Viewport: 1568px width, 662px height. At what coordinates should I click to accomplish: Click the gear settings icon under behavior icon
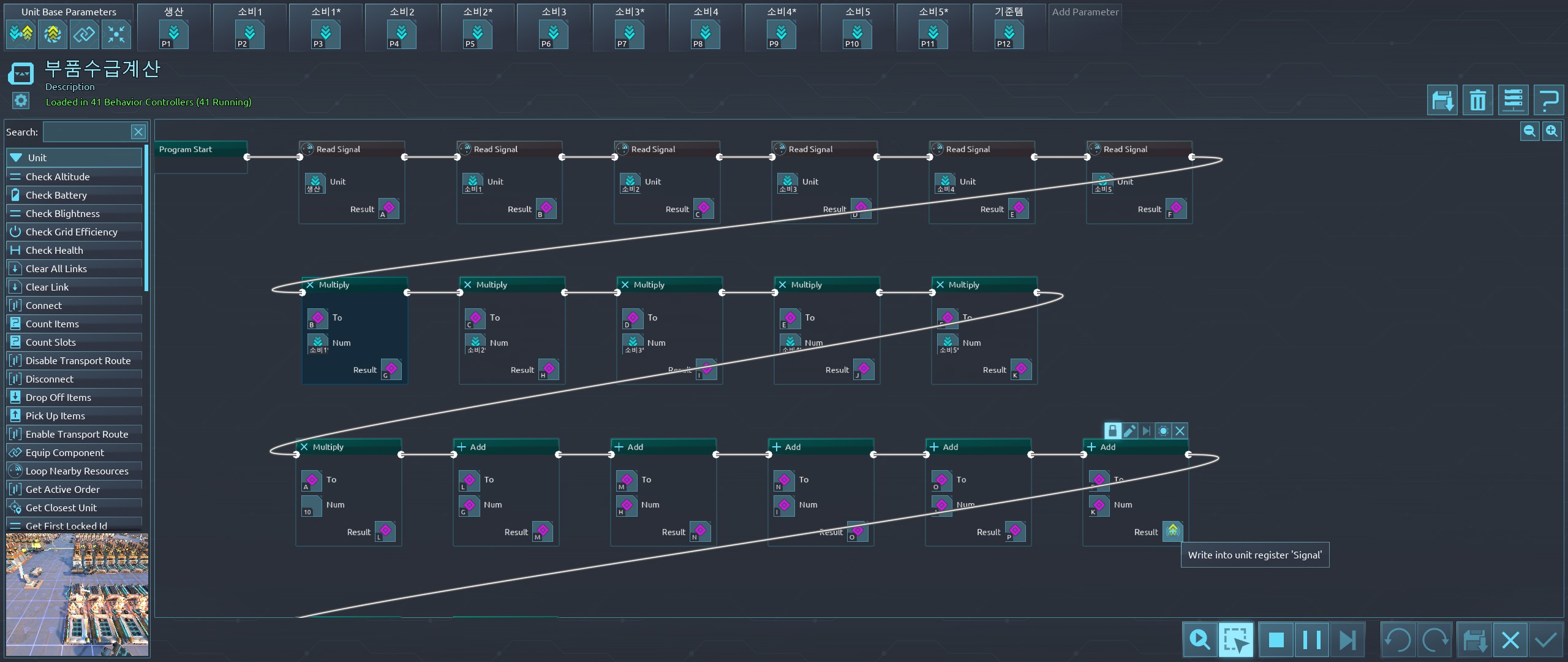21,101
